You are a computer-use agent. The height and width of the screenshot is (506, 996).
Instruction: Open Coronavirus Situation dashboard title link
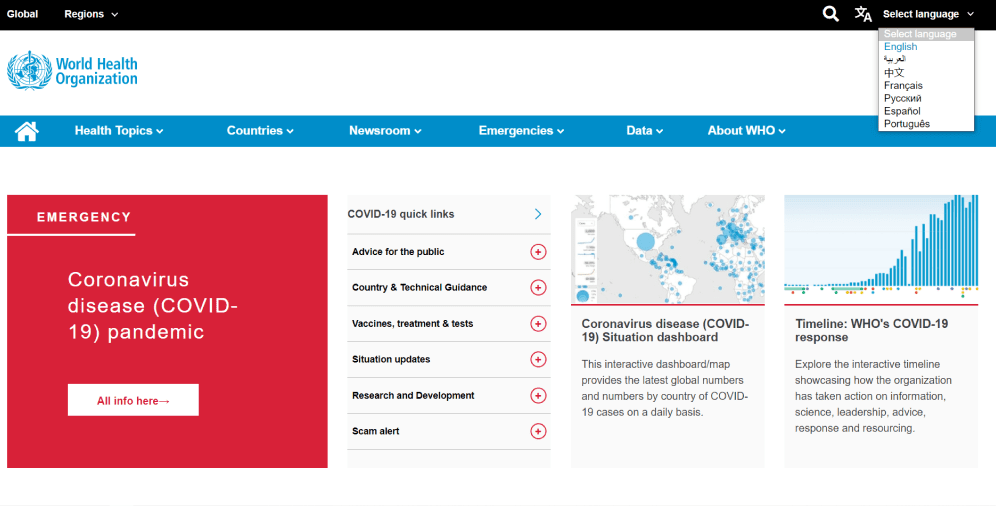click(665, 331)
